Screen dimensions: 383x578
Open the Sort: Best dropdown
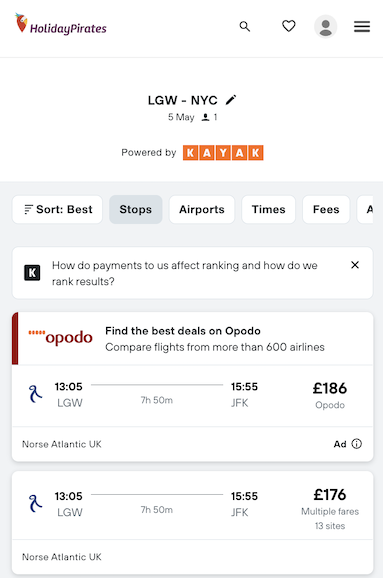pos(58,209)
